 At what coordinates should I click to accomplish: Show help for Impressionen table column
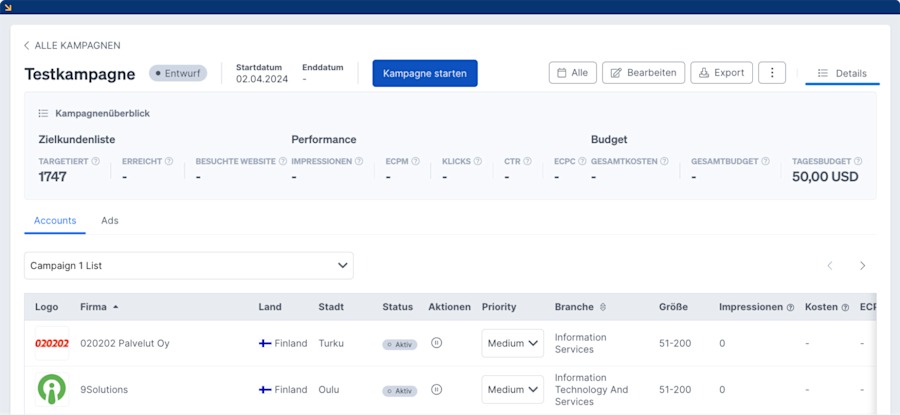790,308
